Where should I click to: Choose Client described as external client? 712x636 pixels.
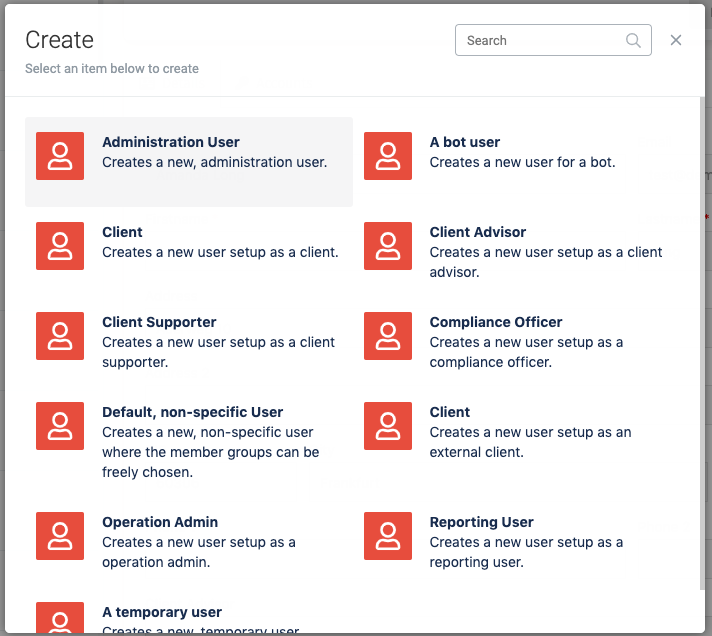coord(450,412)
